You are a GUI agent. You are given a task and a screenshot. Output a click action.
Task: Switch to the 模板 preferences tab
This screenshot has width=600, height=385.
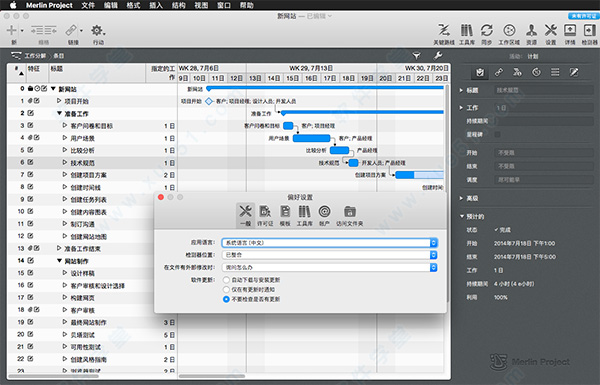285,215
